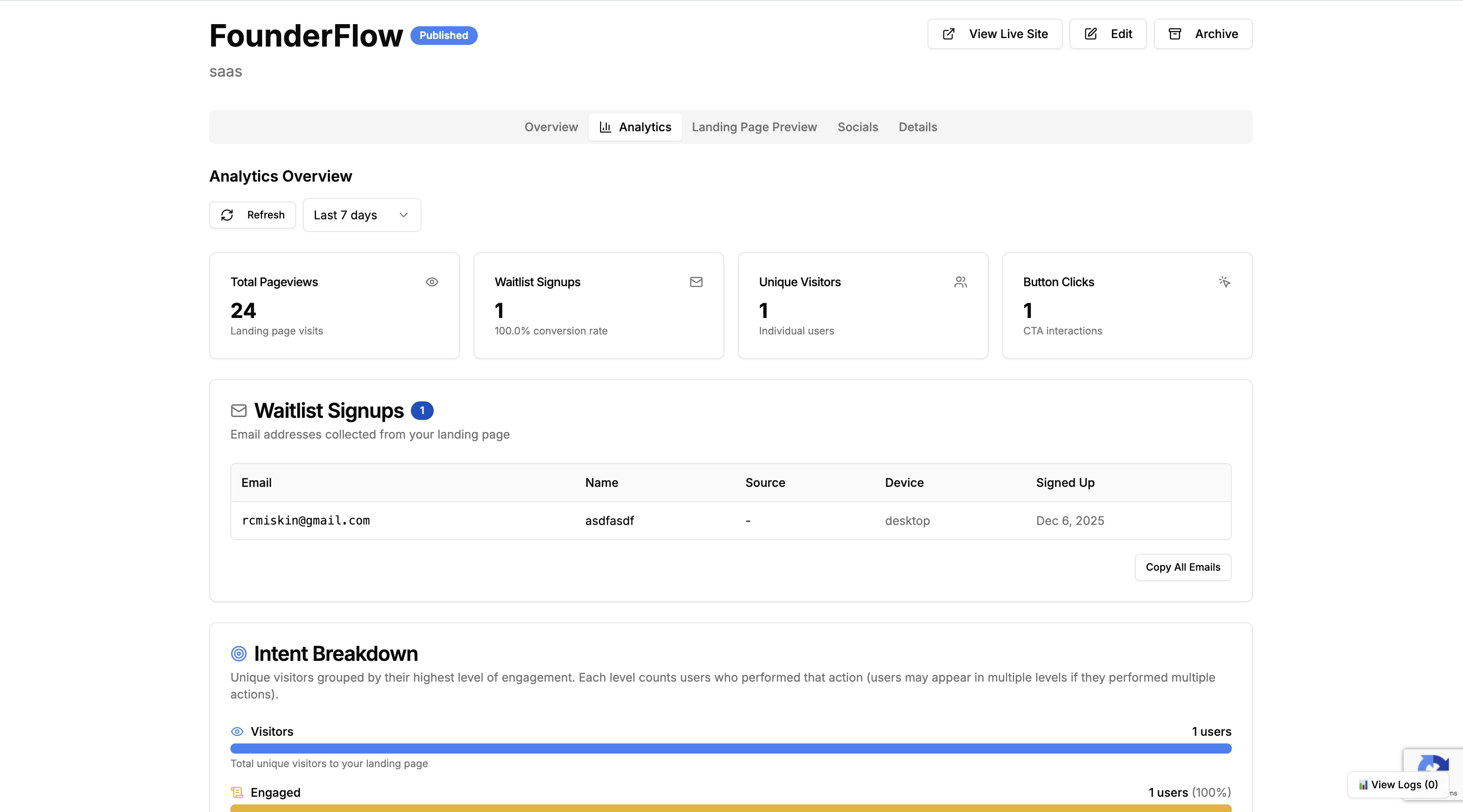The width and height of the screenshot is (1463, 812).
Task: Click the target icon beside Intent Breakdown
Action: point(238,654)
